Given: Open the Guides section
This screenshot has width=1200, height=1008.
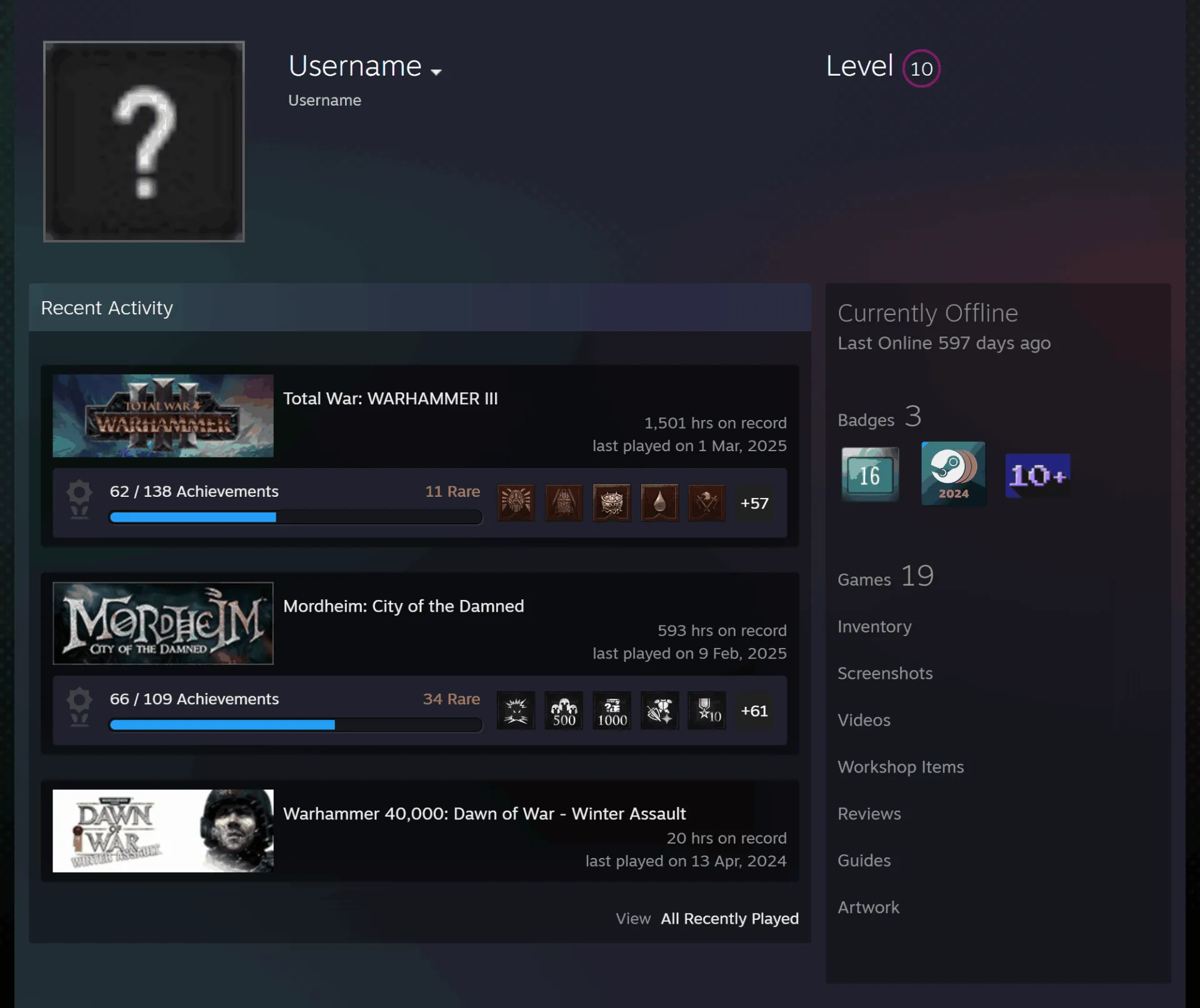Looking at the screenshot, I should (864, 861).
